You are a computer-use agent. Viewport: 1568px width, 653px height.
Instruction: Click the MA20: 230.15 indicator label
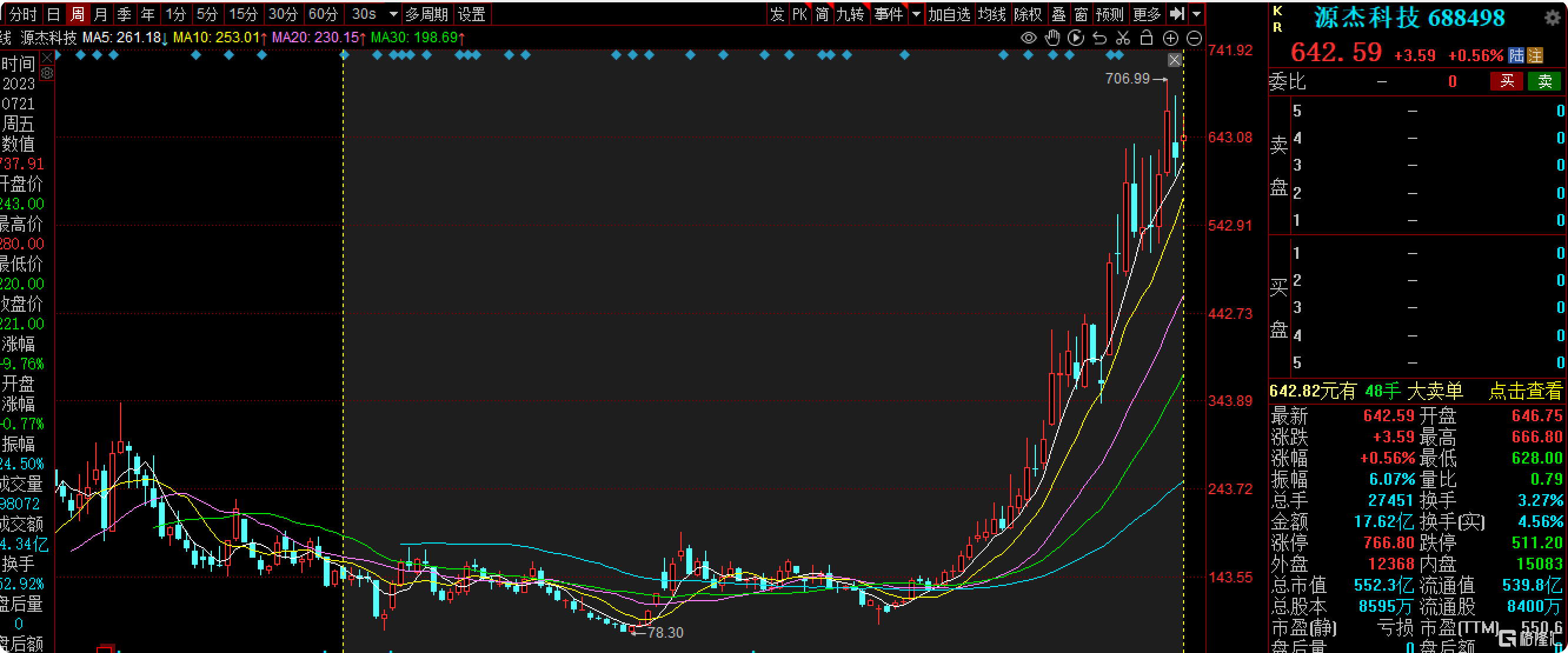[x=319, y=38]
